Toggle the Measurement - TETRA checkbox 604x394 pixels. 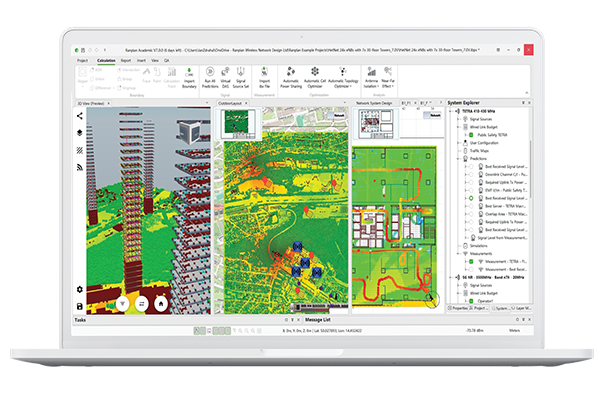(471, 262)
